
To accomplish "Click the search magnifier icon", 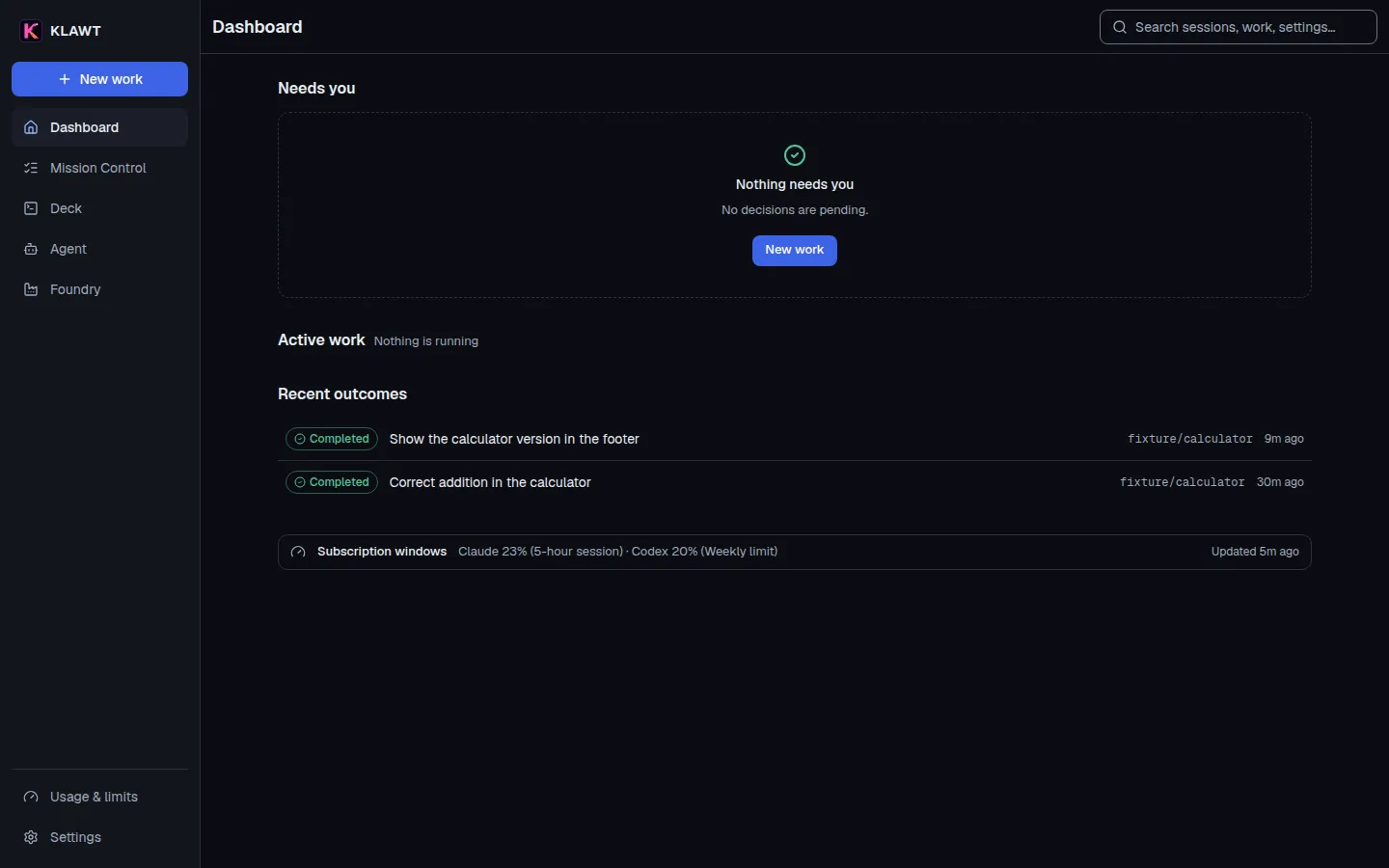I will point(1120,27).
